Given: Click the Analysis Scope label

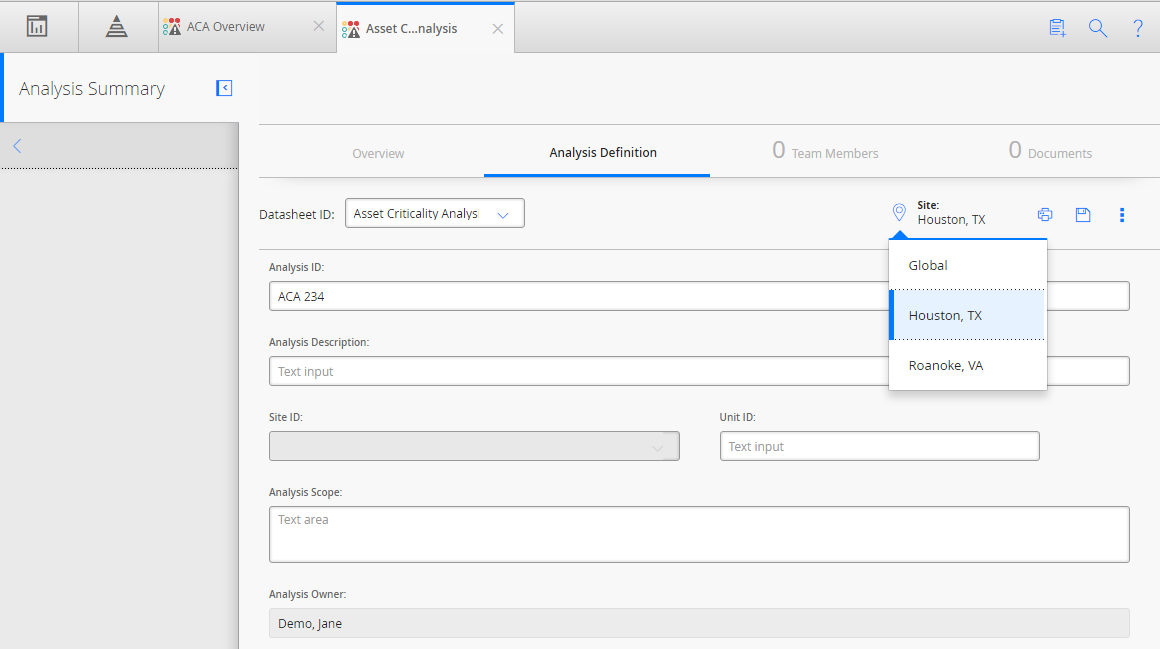Looking at the screenshot, I should pyautogui.click(x=306, y=492).
